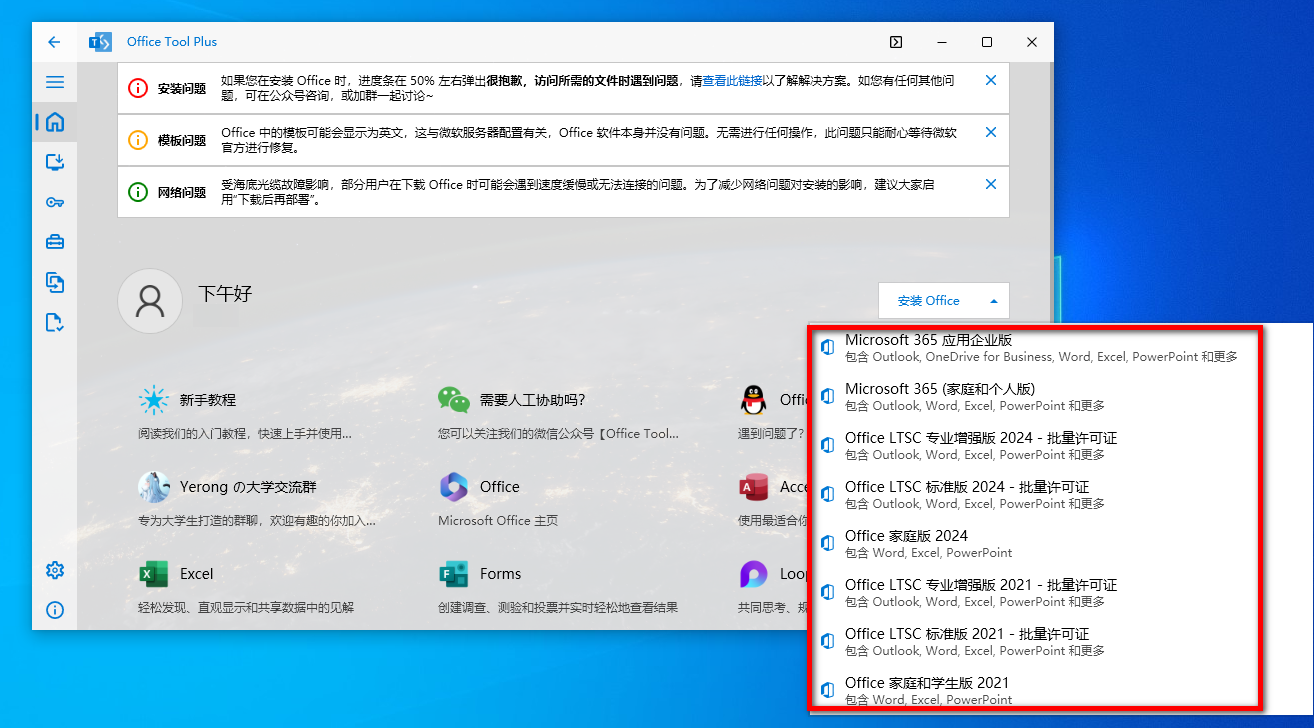Image resolution: width=1314 pixels, height=728 pixels.
Task: Click the Loop icon
Action: (754, 574)
